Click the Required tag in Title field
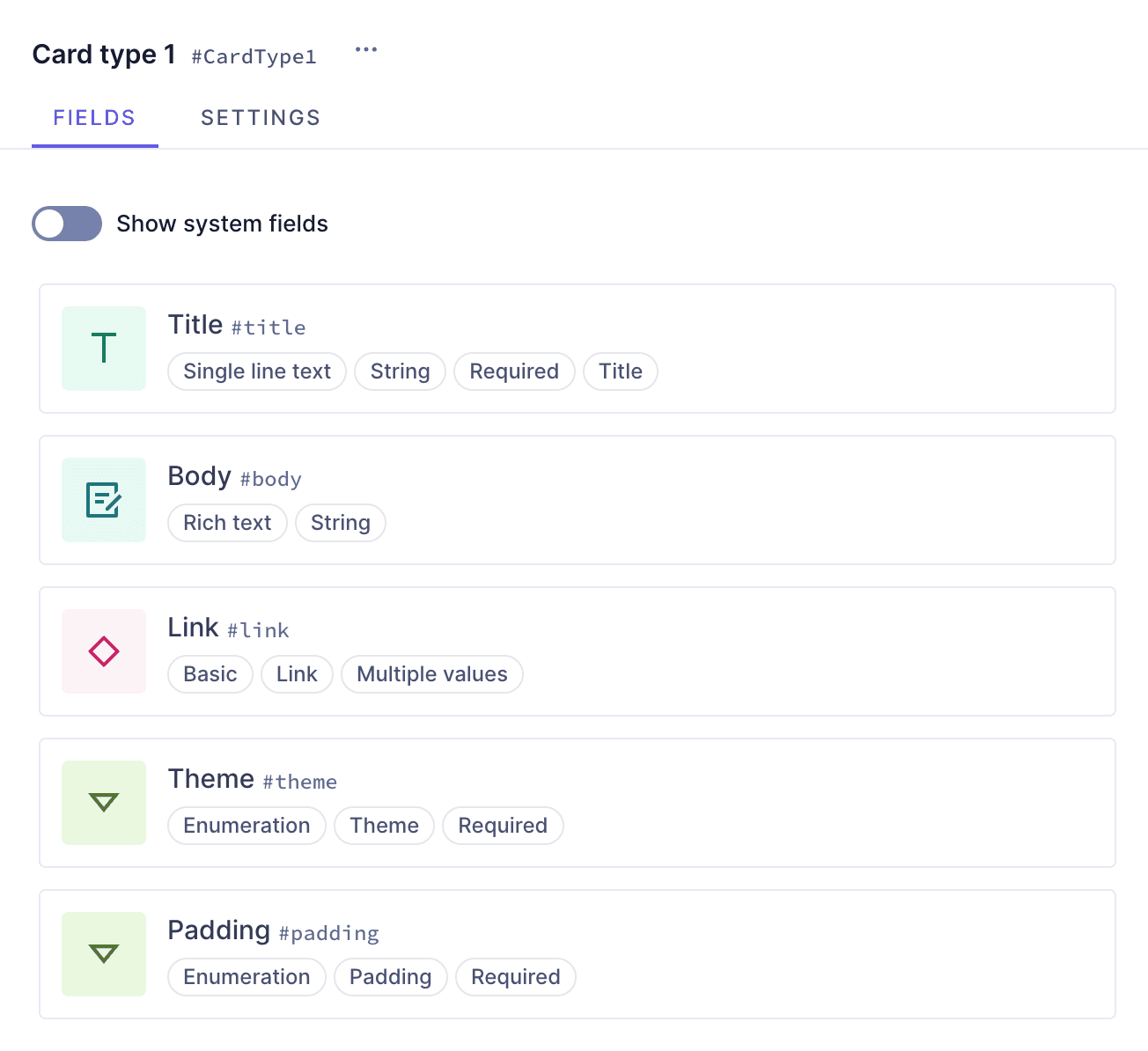The width and height of the screenshot is (1148, 1051). pos(514,371)
